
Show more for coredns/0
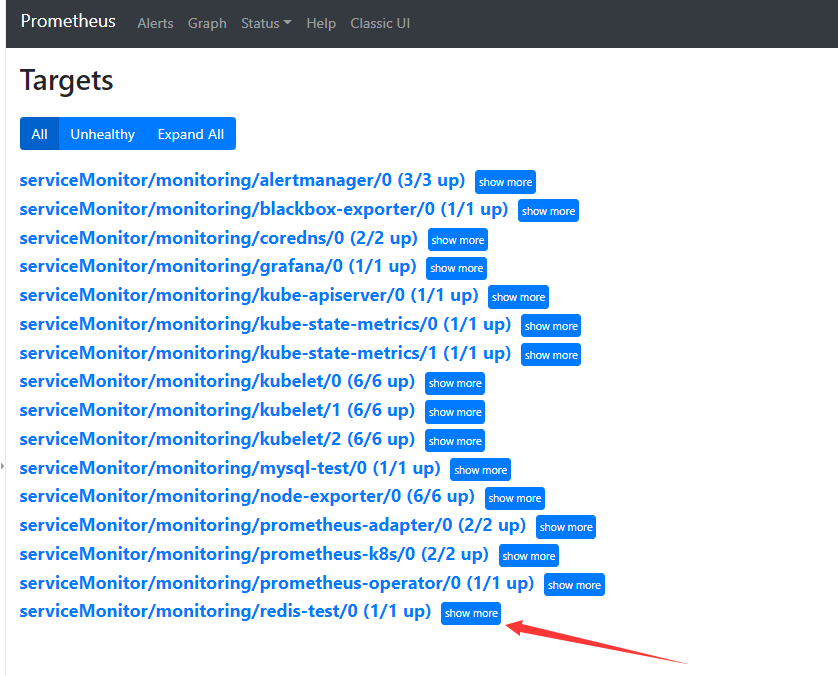coord(457,240)
